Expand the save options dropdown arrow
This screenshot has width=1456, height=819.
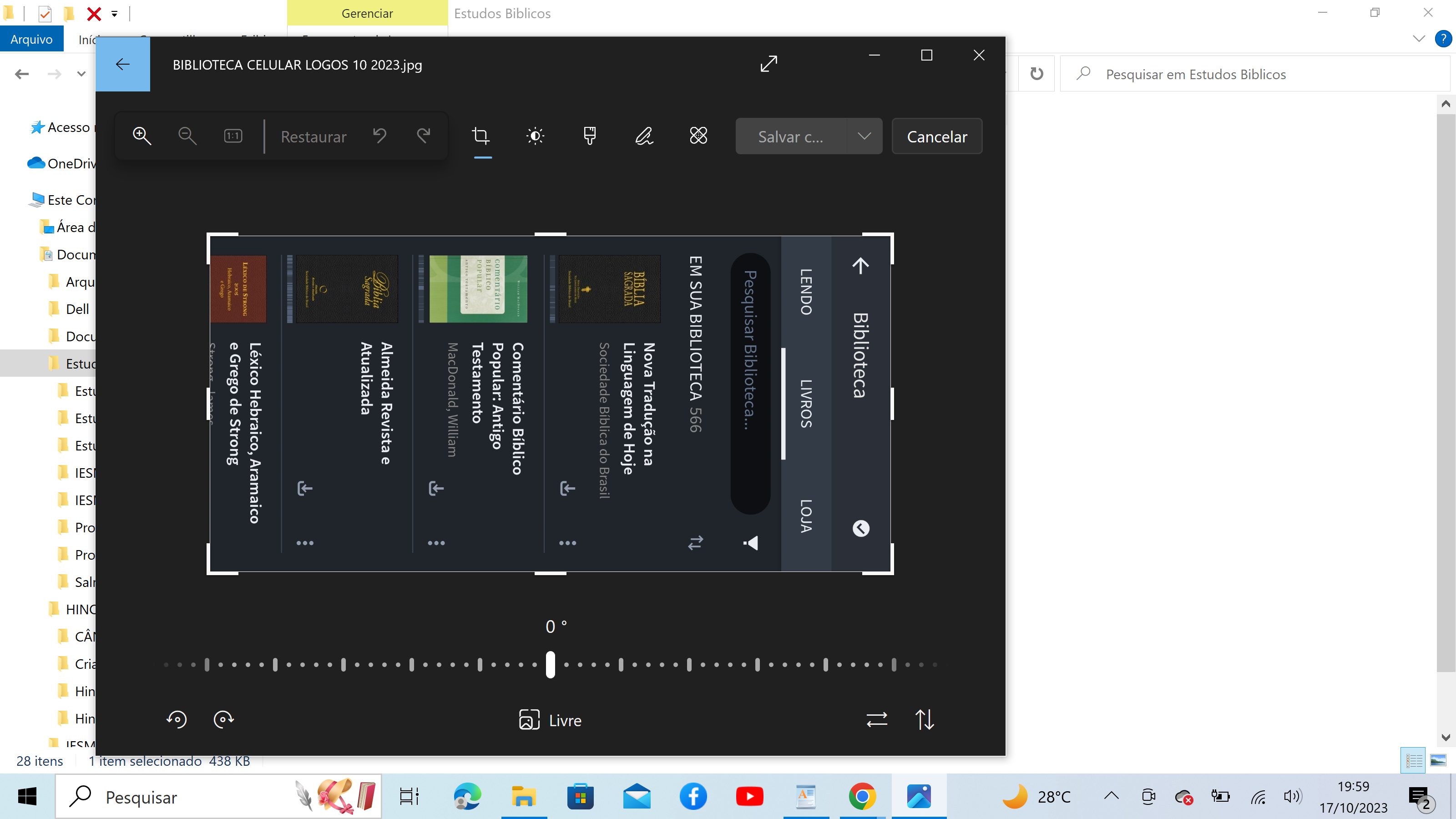click(x=864, y=136)
